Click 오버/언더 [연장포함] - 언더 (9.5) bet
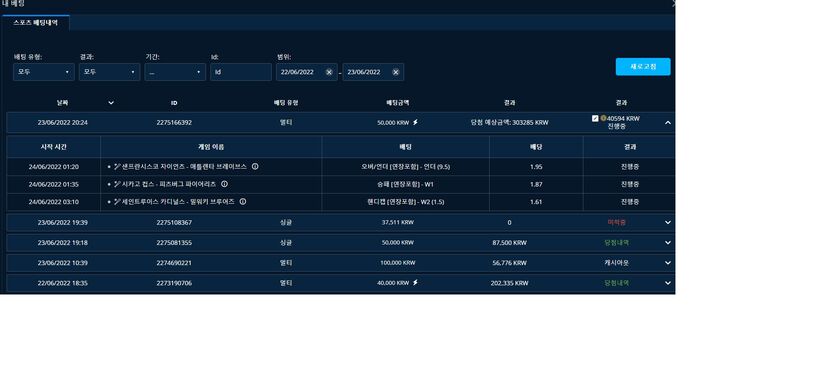 (406, 167)
